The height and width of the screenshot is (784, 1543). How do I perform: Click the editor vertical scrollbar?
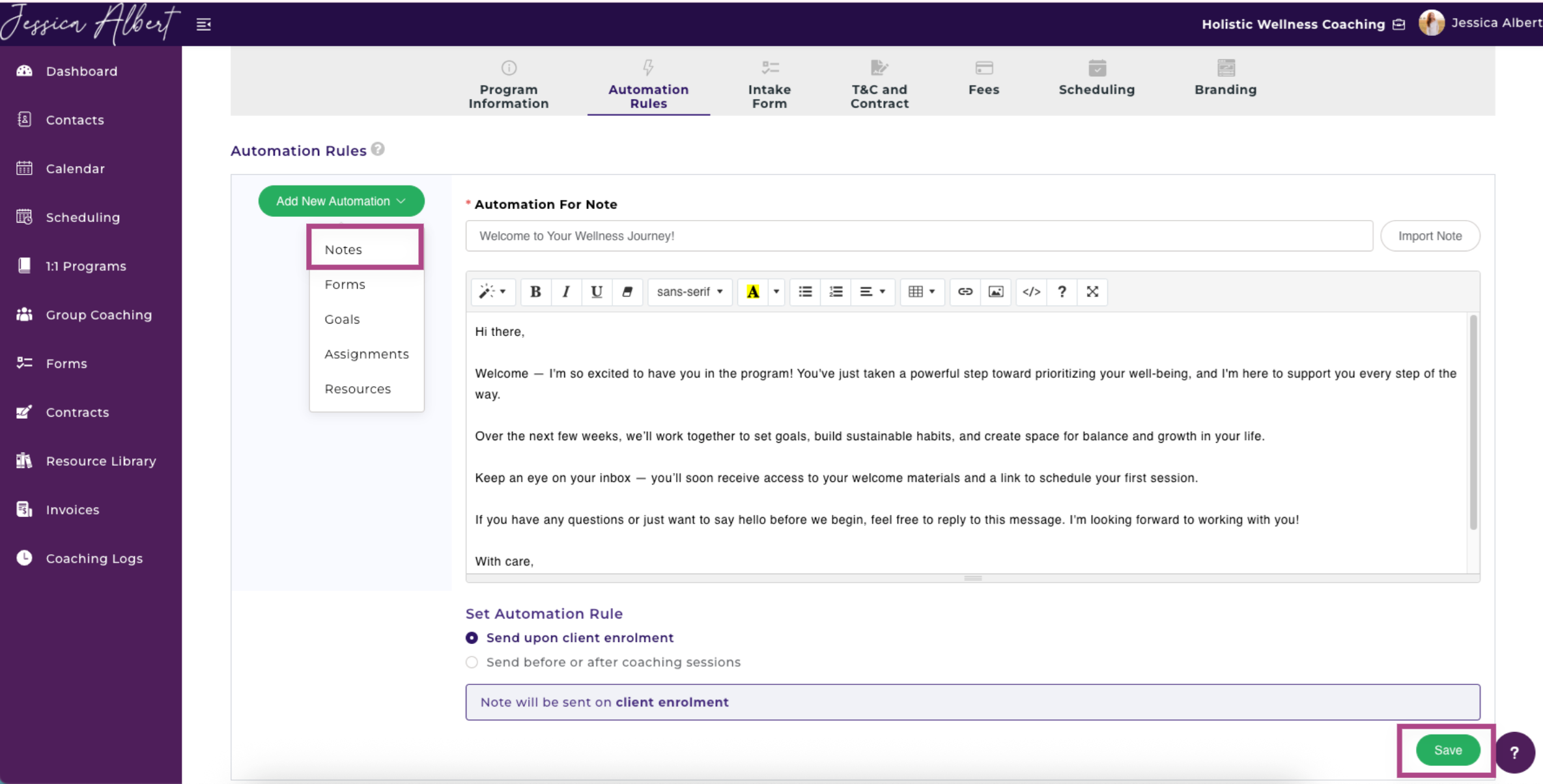tap(1473, 422)
